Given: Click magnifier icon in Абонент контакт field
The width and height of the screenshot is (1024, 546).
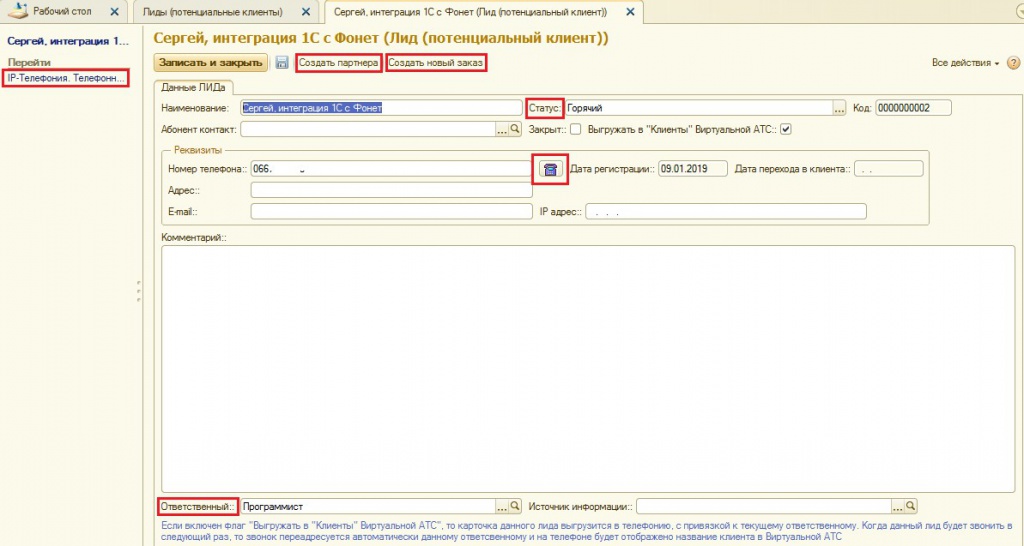Looking at the screenshot, I should 515,129.
